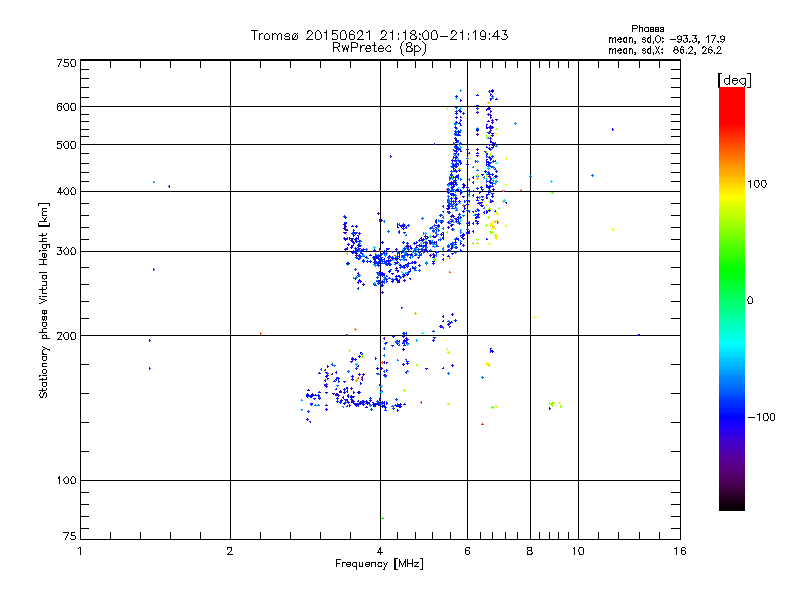Click the '100' colorbar tick label

(757, 184)
